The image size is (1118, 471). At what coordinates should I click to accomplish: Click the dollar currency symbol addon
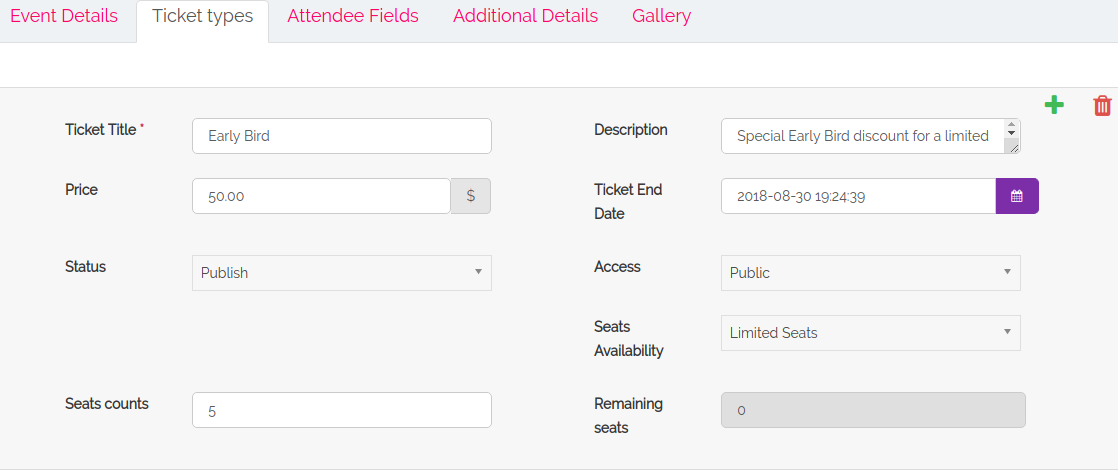pos(471,196)
